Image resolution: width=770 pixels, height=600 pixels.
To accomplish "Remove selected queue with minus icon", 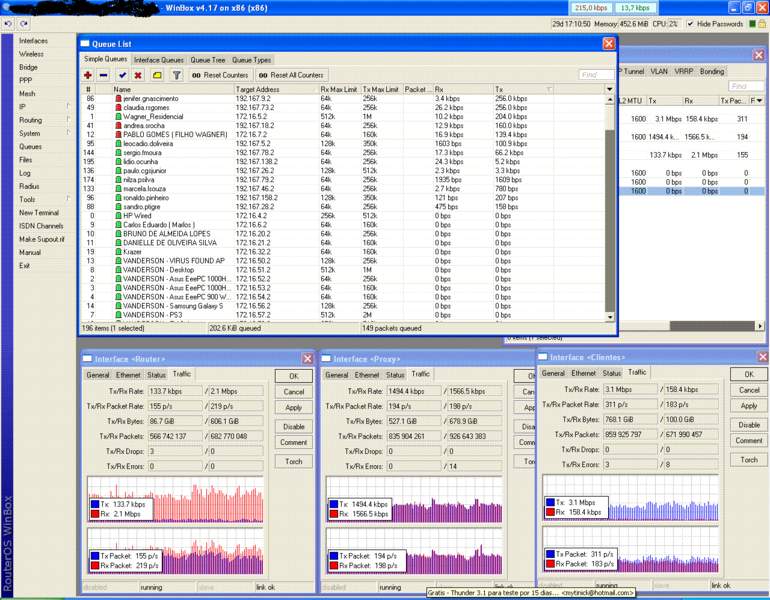I will tap(104, 75).
